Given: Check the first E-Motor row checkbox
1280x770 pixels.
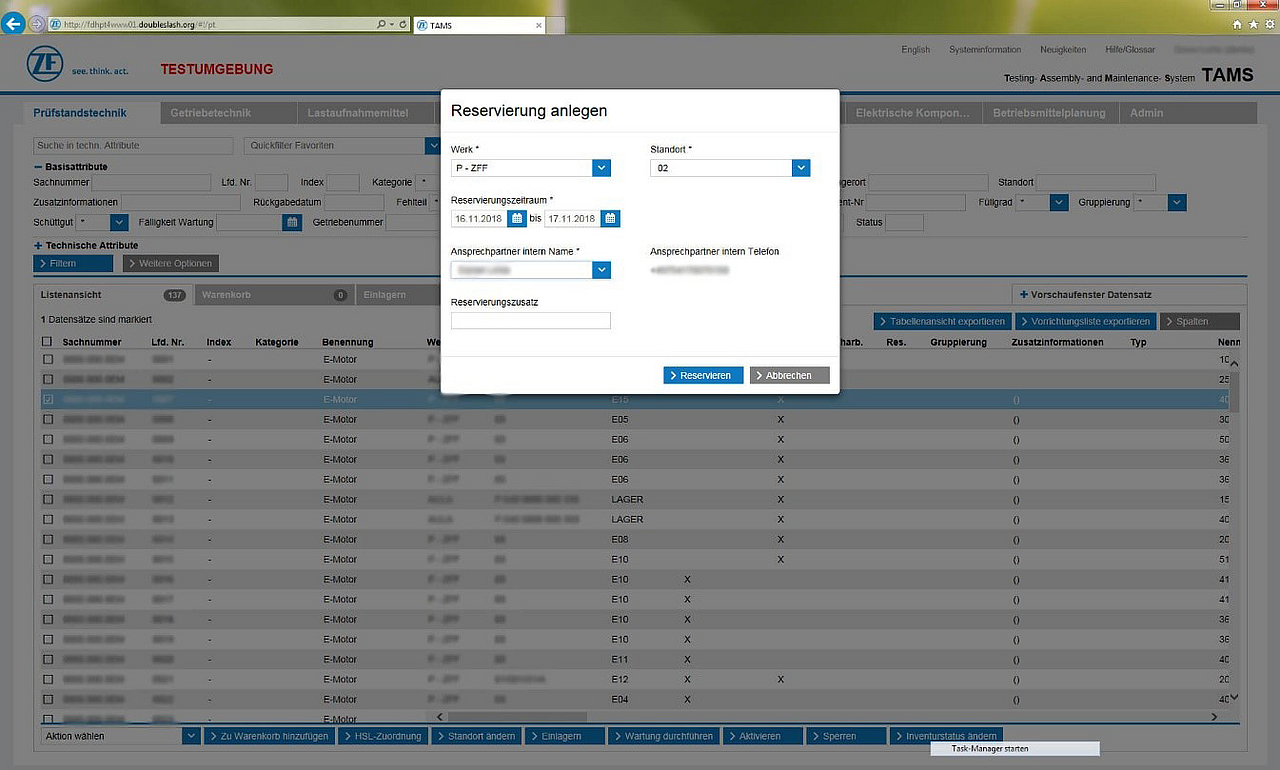Looking at the screenshot, I should click(x=47, y=360).
